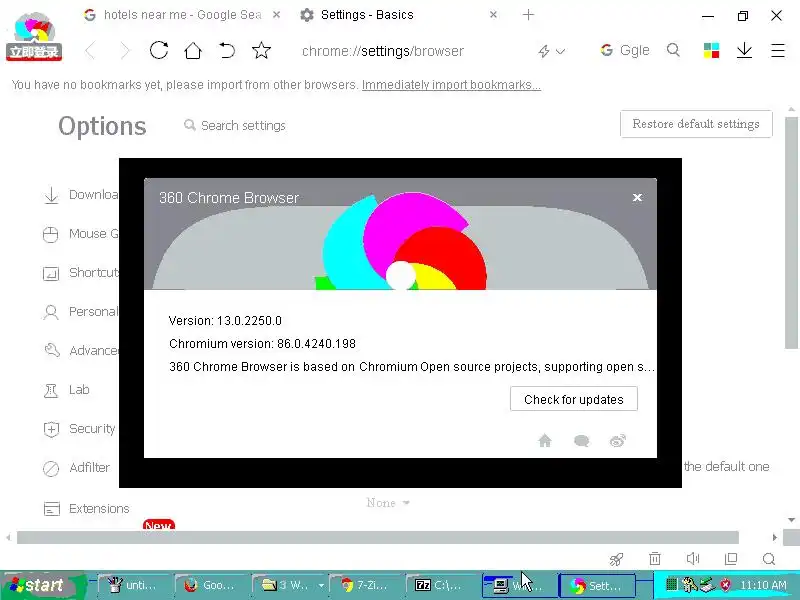Bookmark this page with the star icon
Screen dimensions: 800x600
261,50
